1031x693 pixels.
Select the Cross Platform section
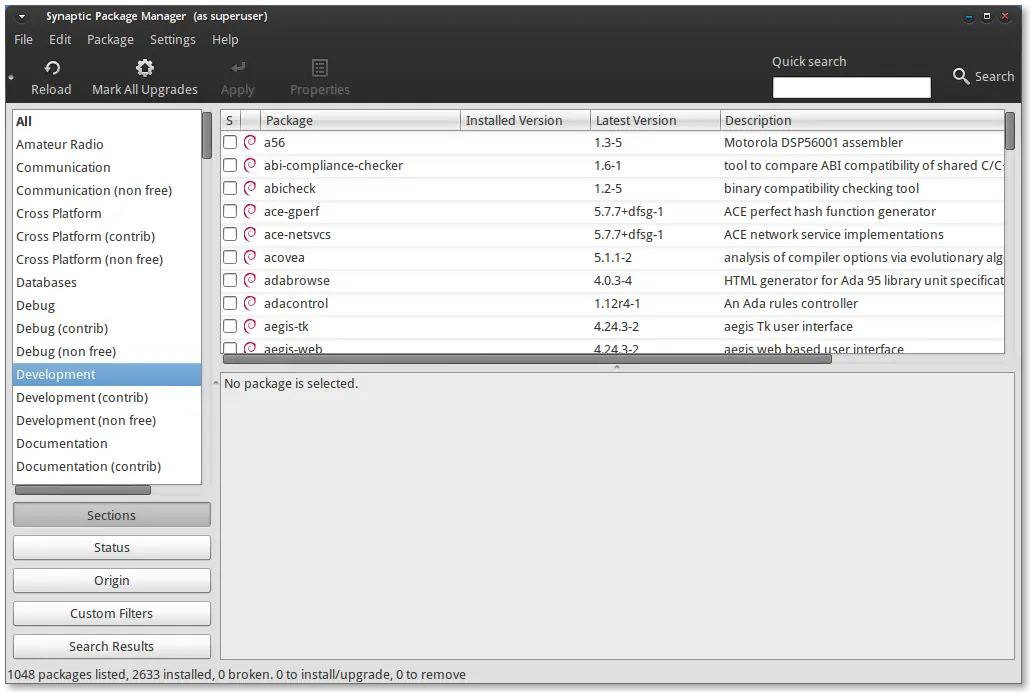107,213
